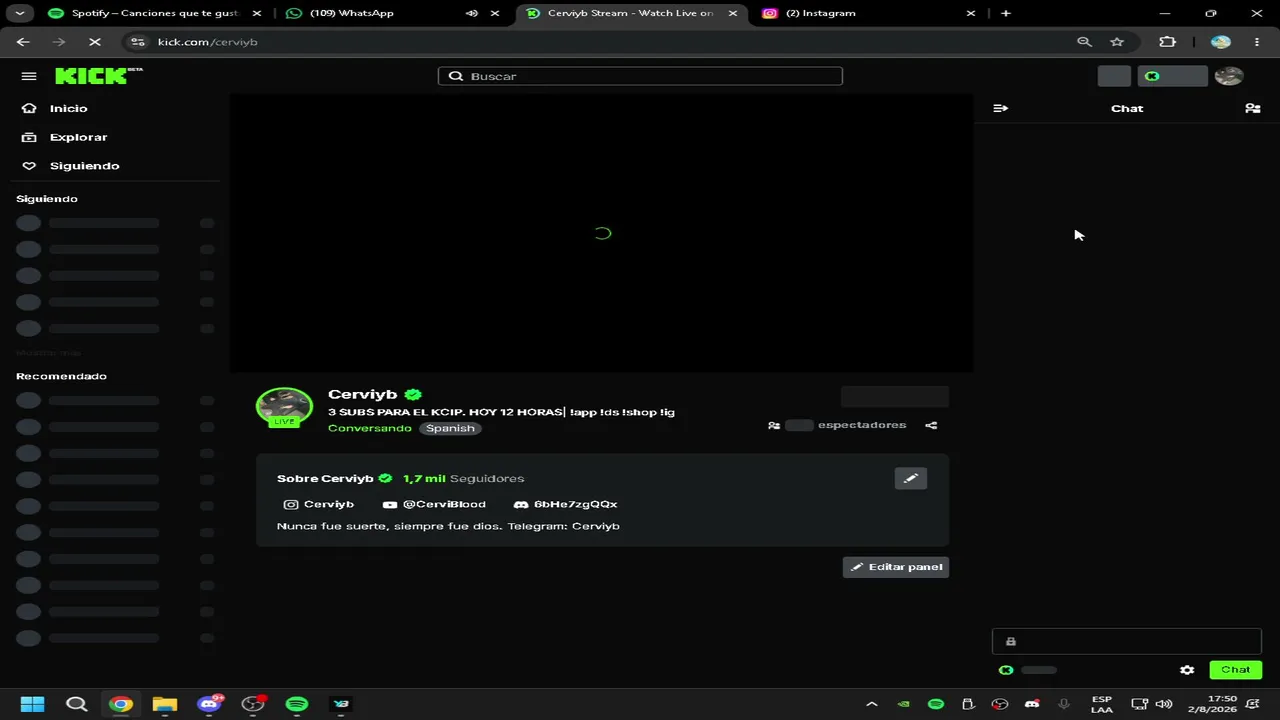This screenshot has width=1280, height=720.
Task: Close the Instagram browser tab
Action: point(971,13)
